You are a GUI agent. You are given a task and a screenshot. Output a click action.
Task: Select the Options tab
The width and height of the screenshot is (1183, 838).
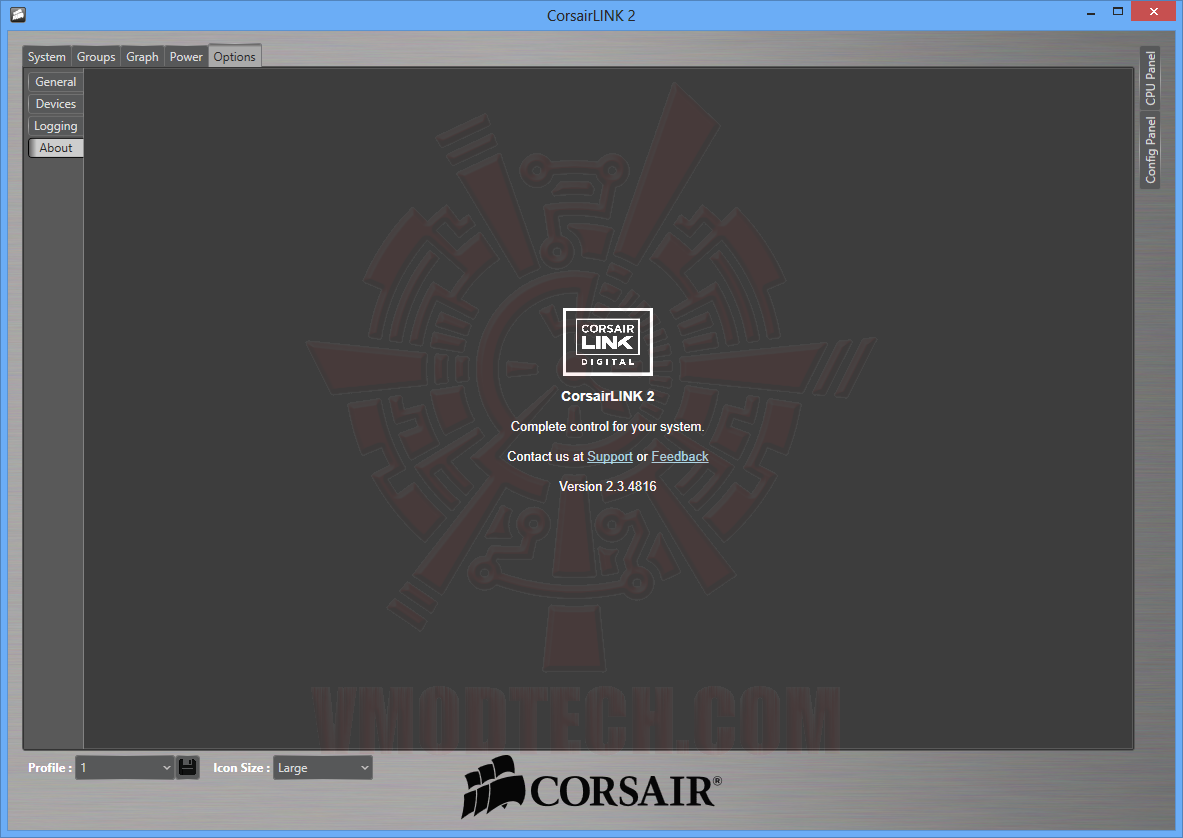235,57
